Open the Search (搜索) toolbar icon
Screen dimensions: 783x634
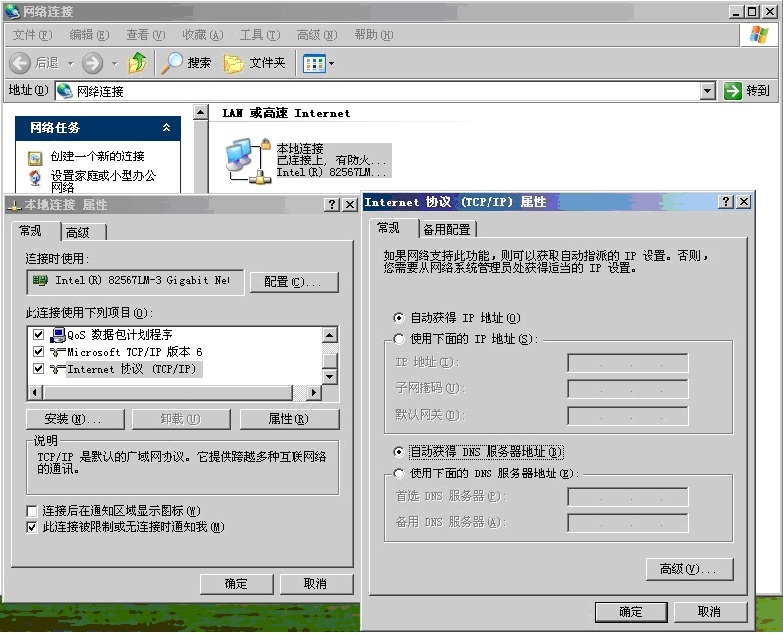(x=173, y=63)
